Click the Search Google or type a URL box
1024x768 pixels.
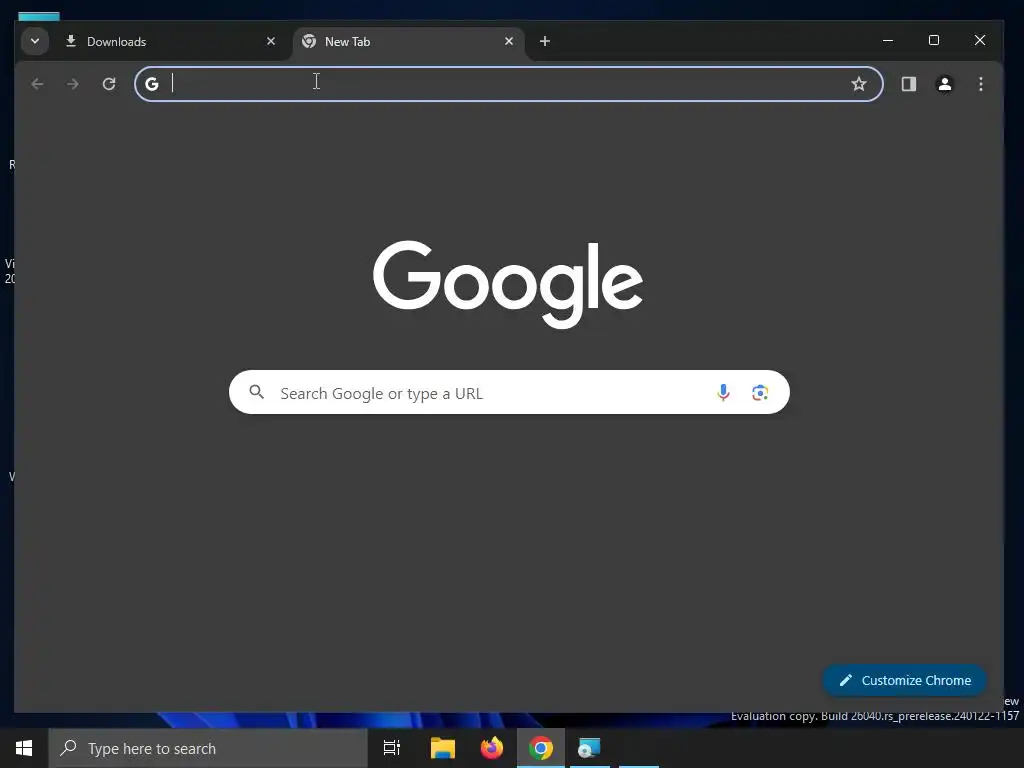[509, 392]
